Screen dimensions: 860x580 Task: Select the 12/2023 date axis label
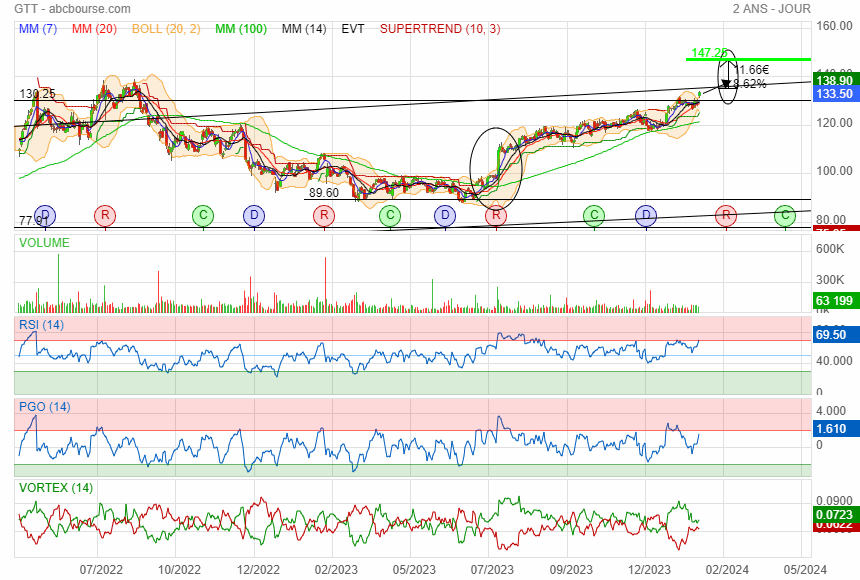[x=649, y=570]
